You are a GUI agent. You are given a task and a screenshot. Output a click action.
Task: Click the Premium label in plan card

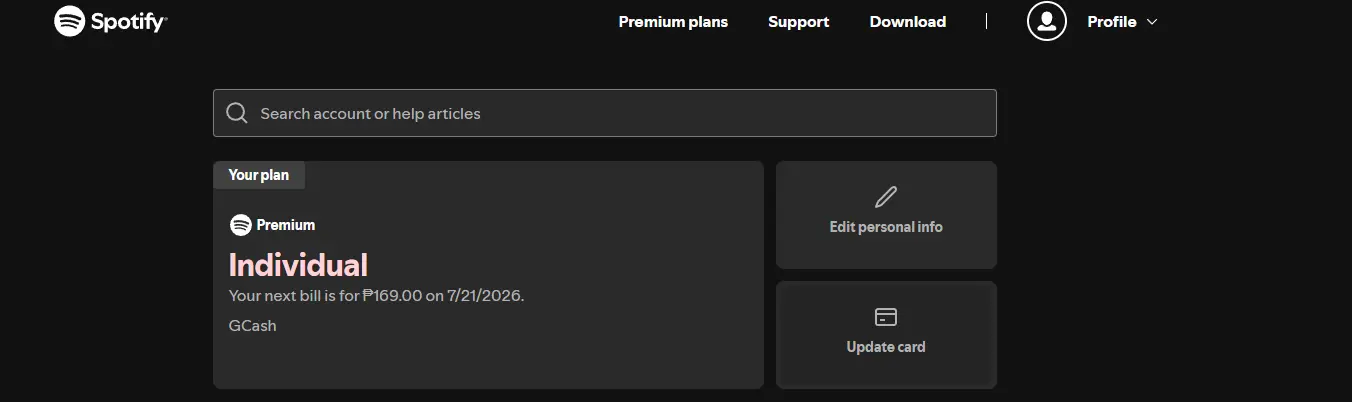tap(286, 225)
